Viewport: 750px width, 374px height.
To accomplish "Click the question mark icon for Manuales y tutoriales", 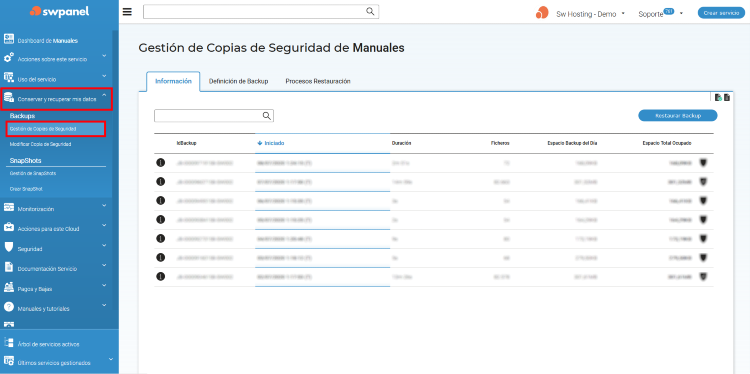I will pyautogui.click(x=9, y=307).
